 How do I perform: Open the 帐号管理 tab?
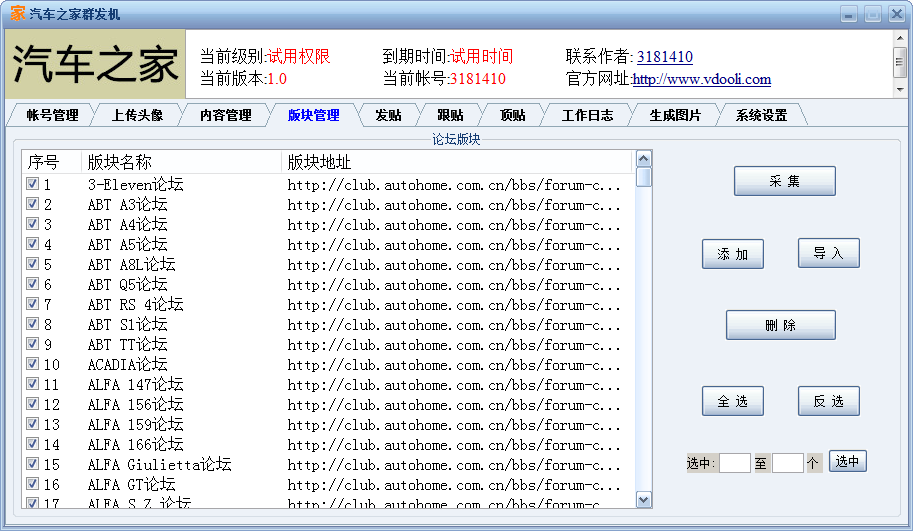pos(52,115)
